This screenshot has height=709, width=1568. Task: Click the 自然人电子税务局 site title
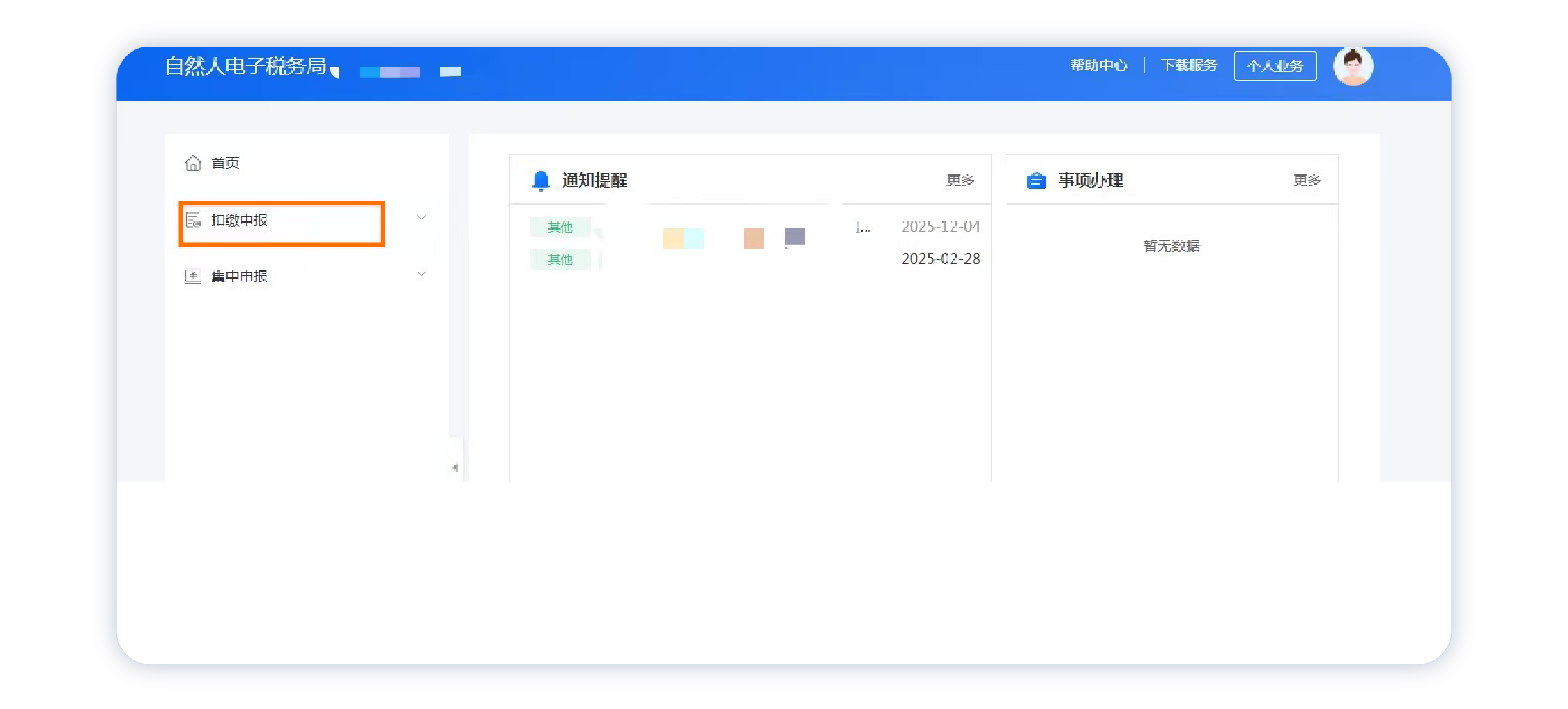tap(245, 65)
